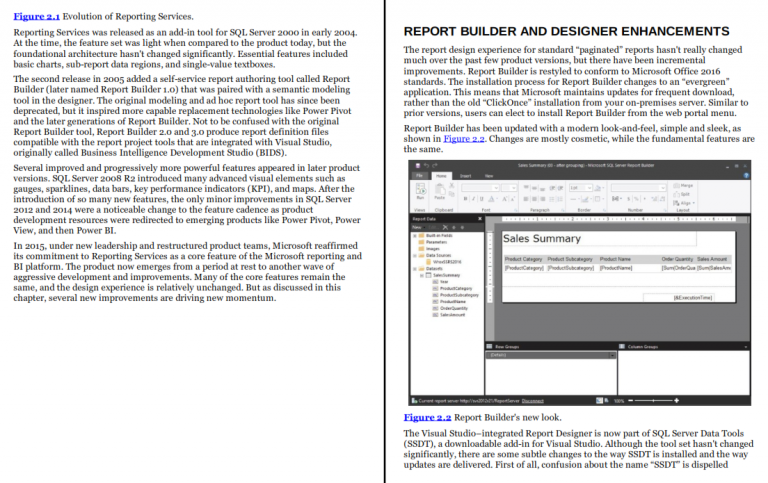Click the Cut scissors icon above Copy
The width and height of the screenshot is (768, 483).
(x=452, y=185)
